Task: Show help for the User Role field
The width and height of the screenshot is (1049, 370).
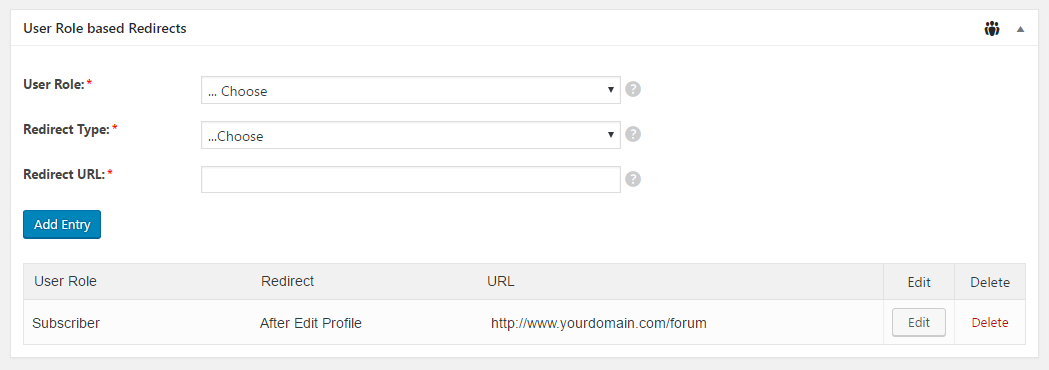Action: pos(633,89)
